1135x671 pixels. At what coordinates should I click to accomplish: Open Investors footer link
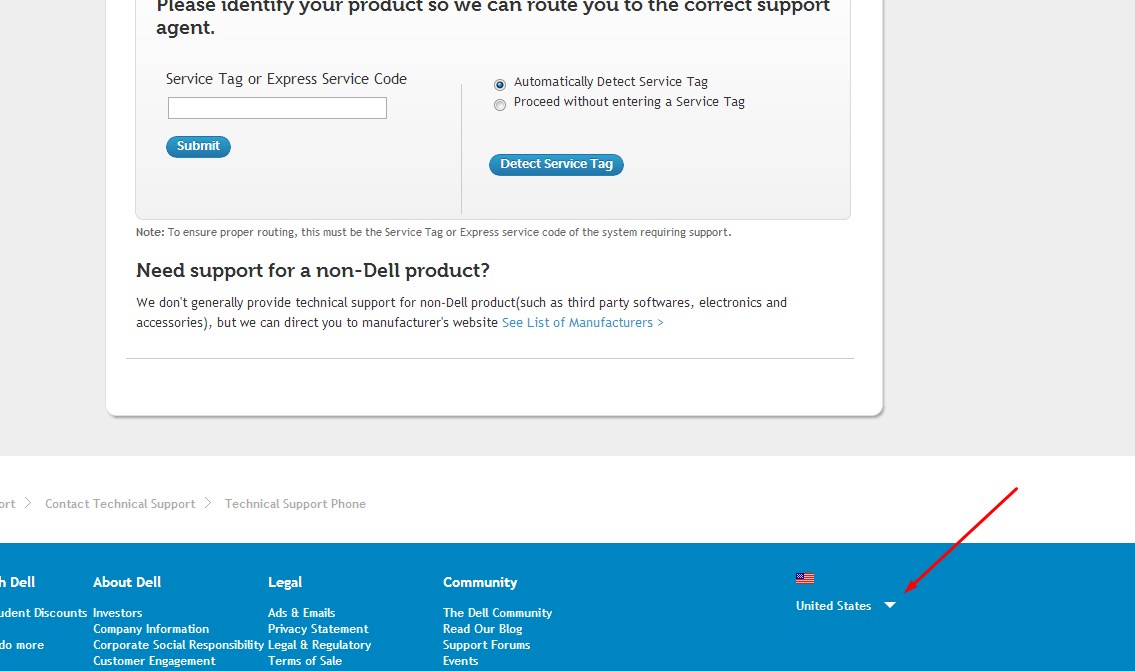click(117, 613)
